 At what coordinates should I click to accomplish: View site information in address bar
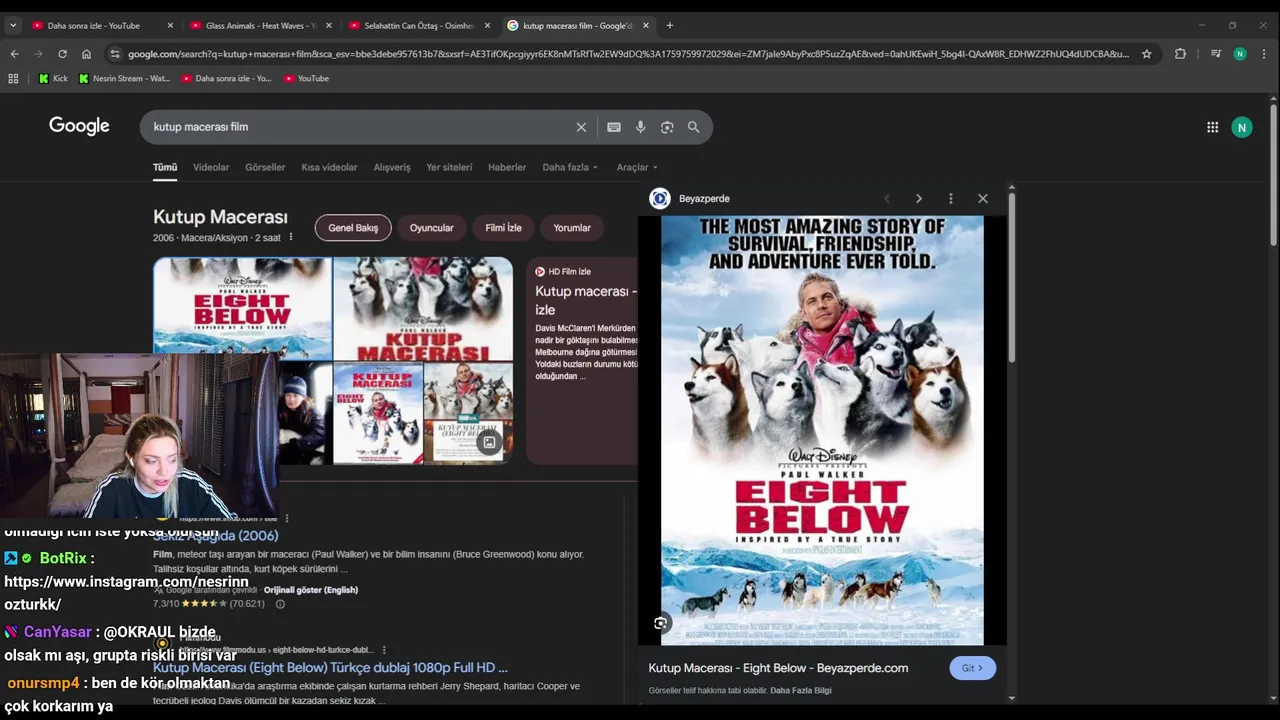tap(115, 54)
